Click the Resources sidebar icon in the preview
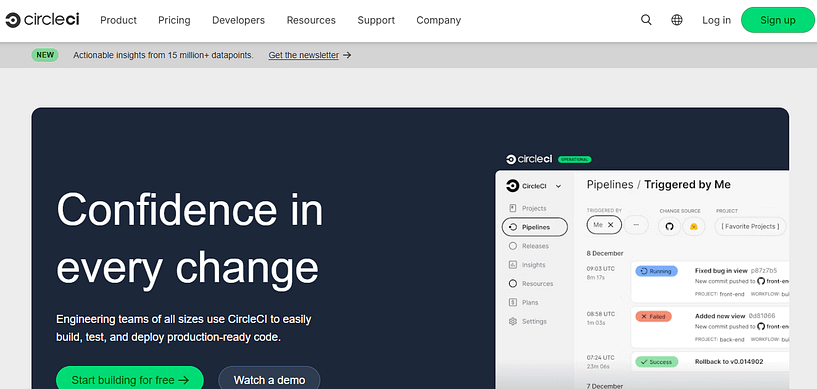The image size is (817, 389). tap(513, 284)
